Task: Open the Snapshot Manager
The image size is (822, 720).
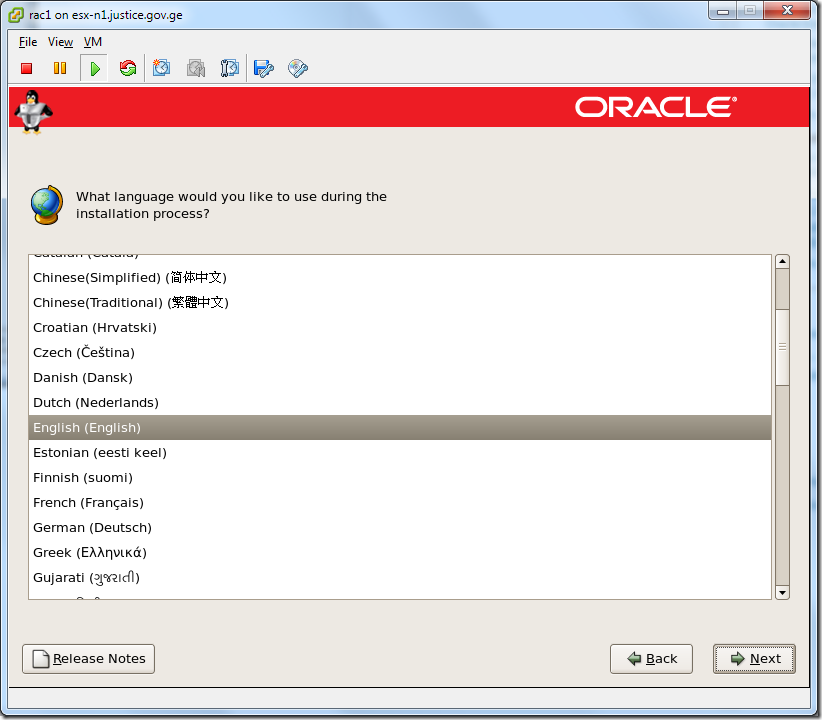Action: click(229, 68)
